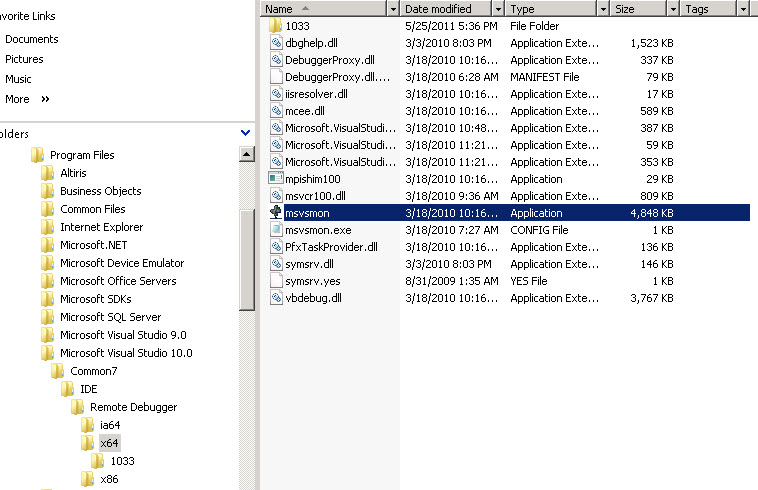Image resolution: width=758 pixels, height=490 pixels.
Task: Click the DebuggerProxy.dll manifest file icon
Action: pyautogui.click(x=276, y=77)
